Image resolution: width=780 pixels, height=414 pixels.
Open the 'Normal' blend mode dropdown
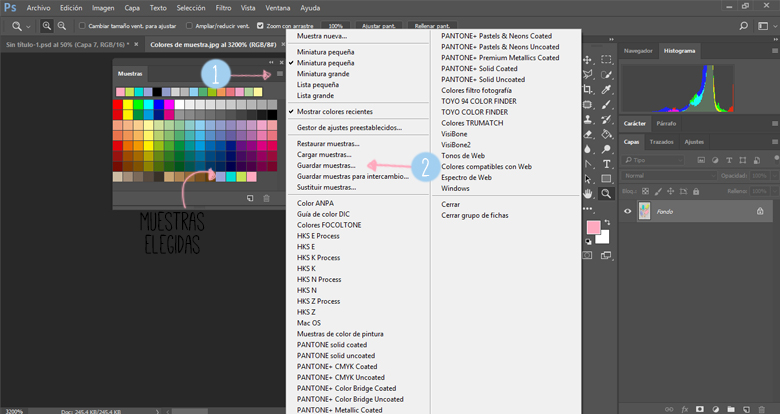pyautogui.click(x=669, y=176)
